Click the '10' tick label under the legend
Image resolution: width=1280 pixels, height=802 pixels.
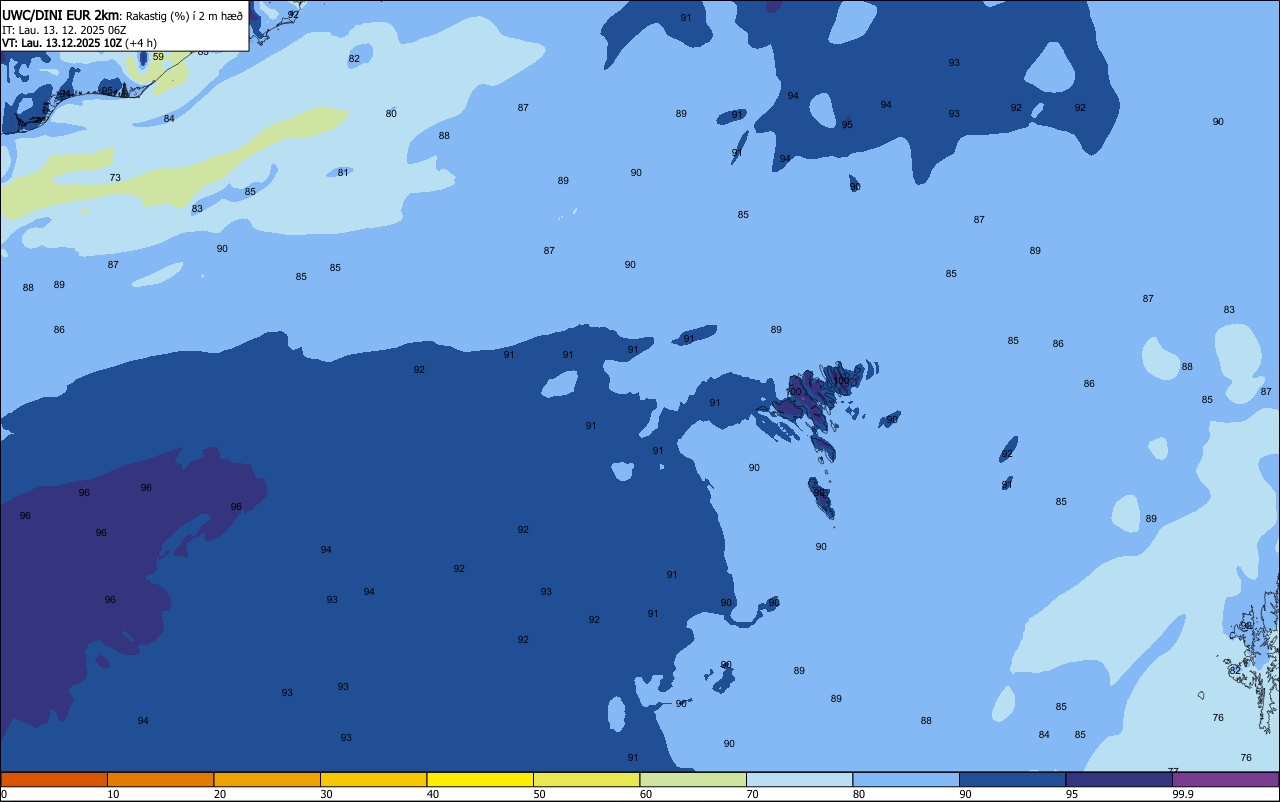[x=113, y=794]
